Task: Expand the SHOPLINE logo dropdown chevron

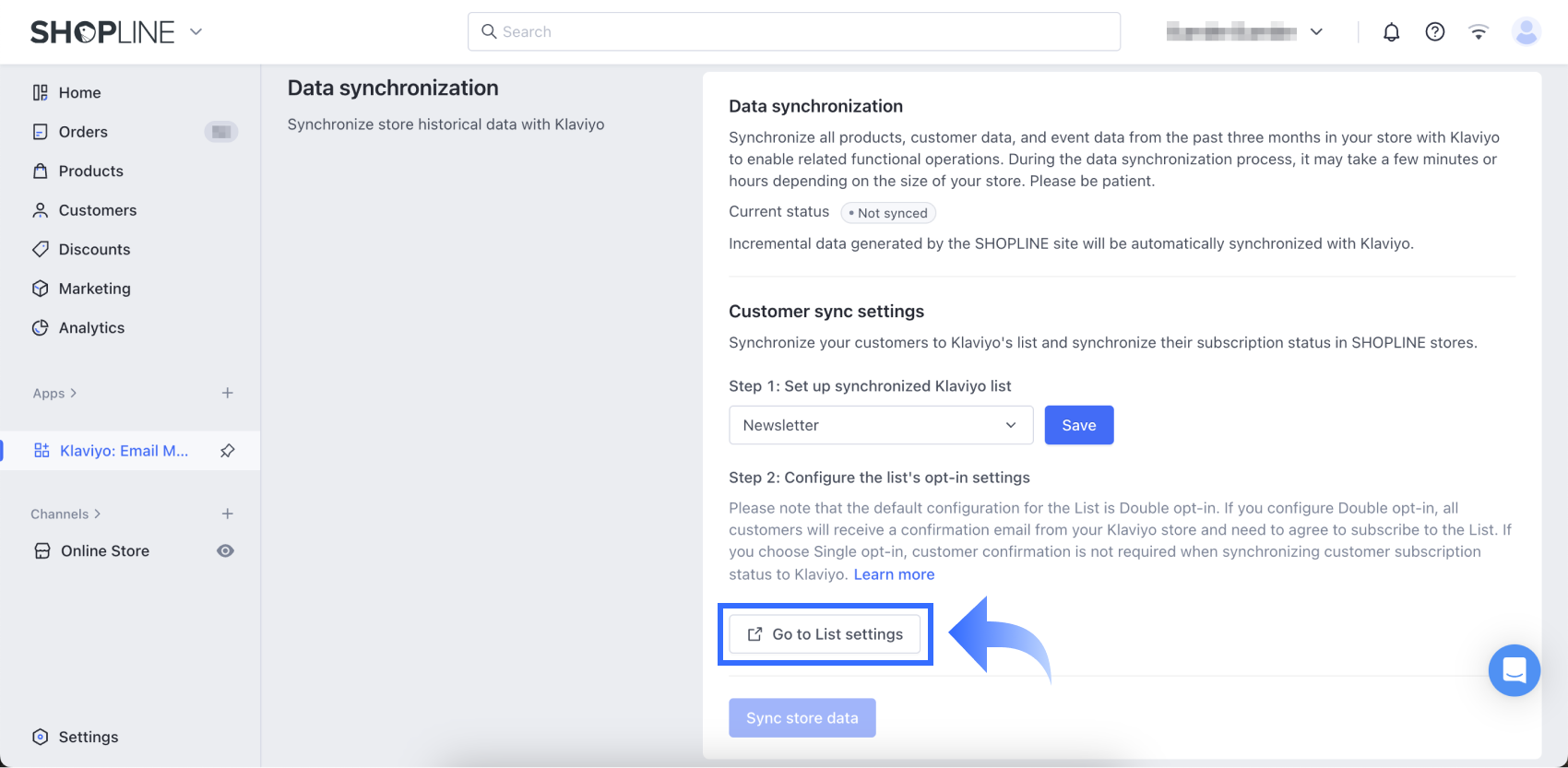Action: 196,31
